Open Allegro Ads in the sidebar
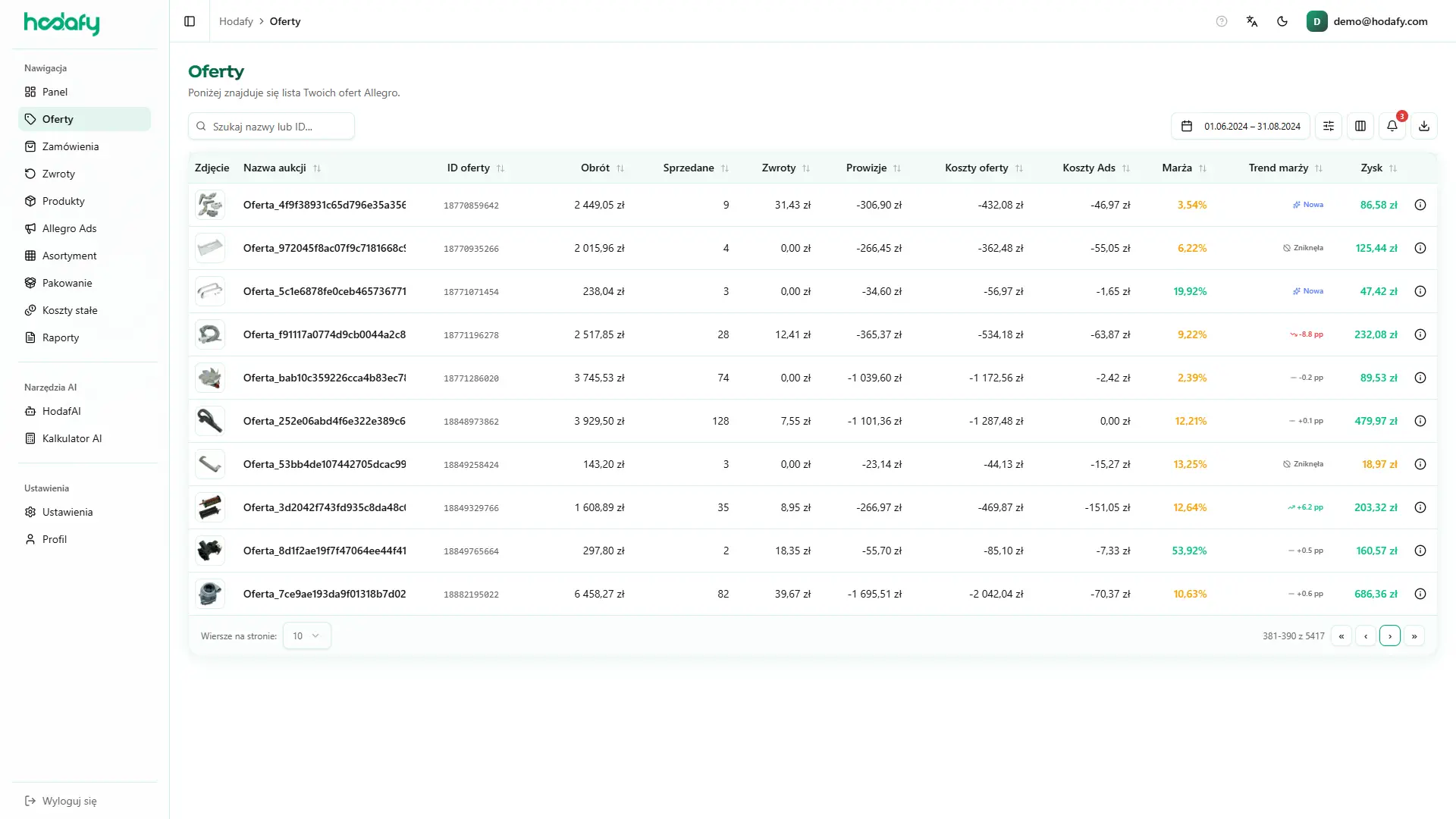This screenshot has width=1456, height=819. (69, 228)
